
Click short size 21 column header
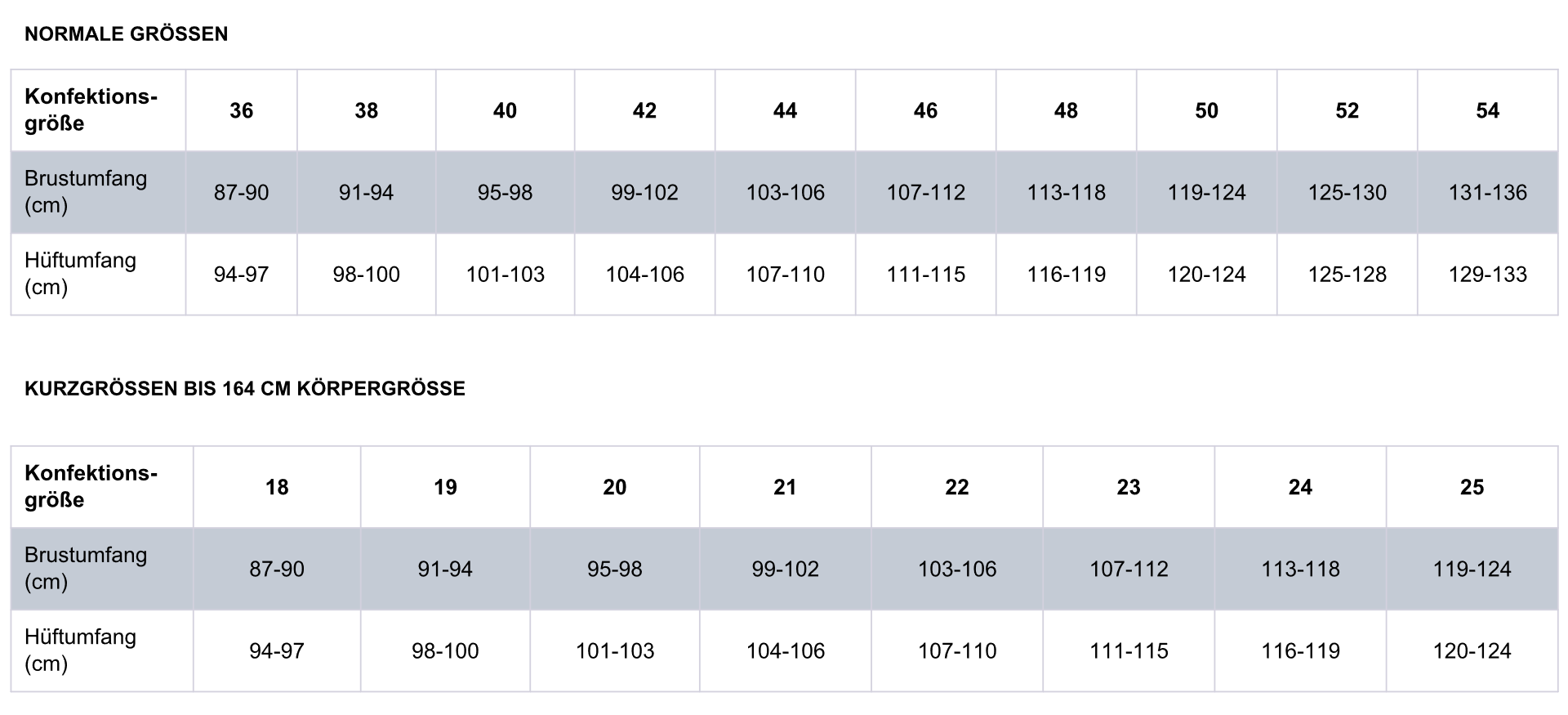point(785,487)
